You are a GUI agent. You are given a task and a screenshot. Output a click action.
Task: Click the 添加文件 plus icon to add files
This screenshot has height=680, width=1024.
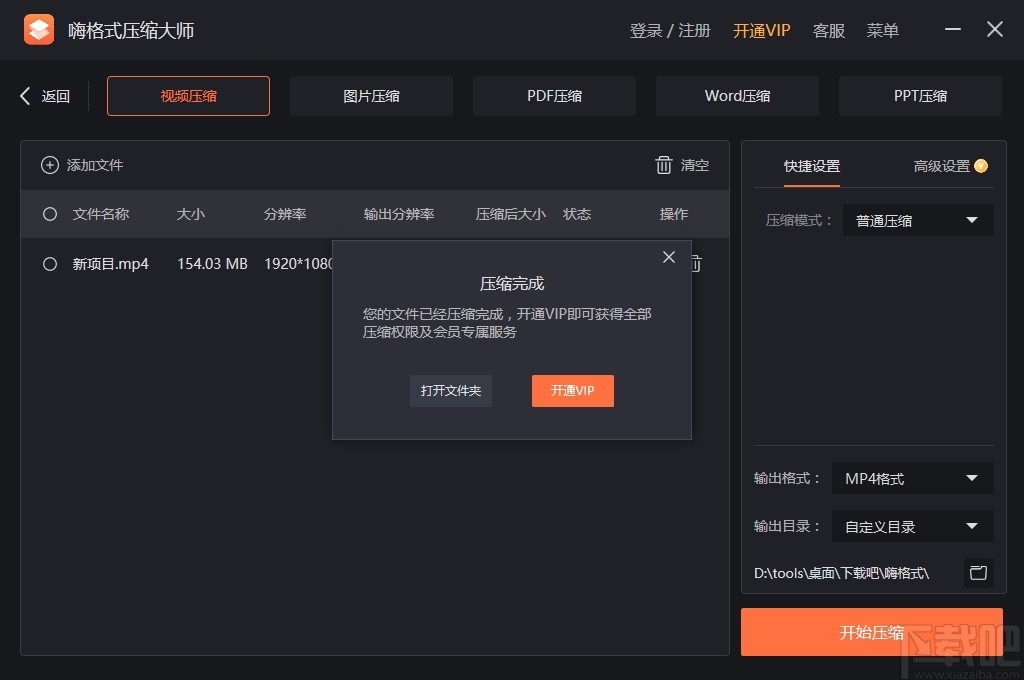[50, 165]
